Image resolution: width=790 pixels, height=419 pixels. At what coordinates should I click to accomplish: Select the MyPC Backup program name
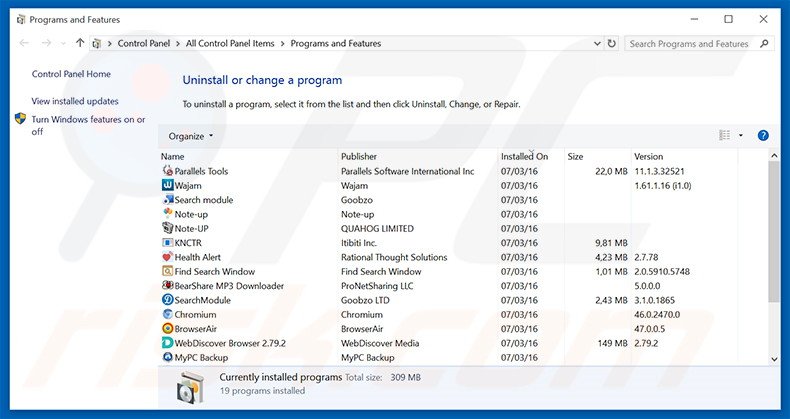click(x=201, y=357)
